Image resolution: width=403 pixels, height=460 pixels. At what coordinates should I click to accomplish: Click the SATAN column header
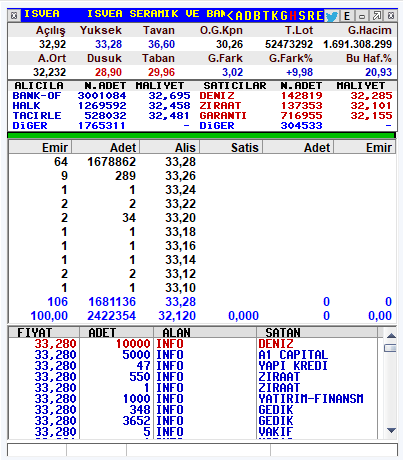(x=317, y=333)
